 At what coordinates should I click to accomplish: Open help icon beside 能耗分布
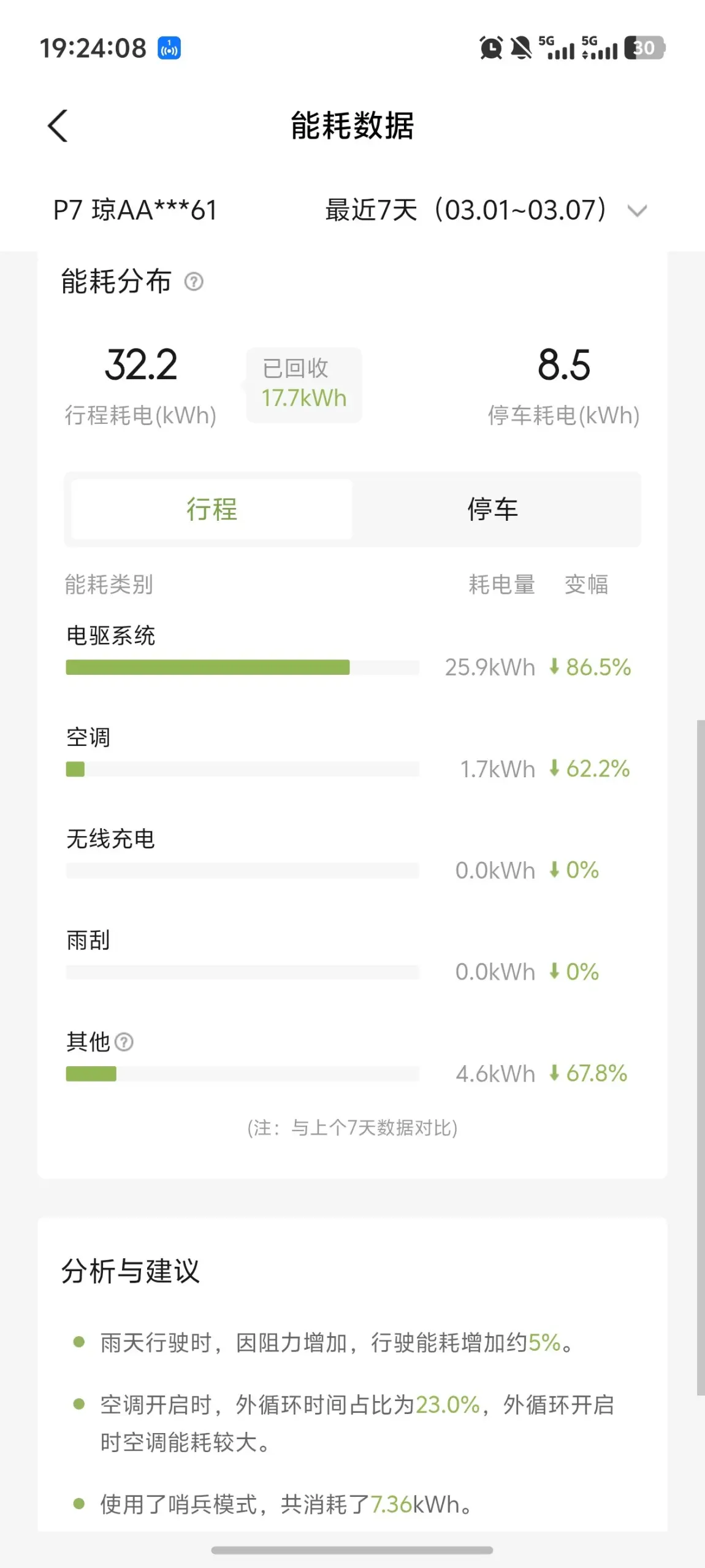pos(194,282)
